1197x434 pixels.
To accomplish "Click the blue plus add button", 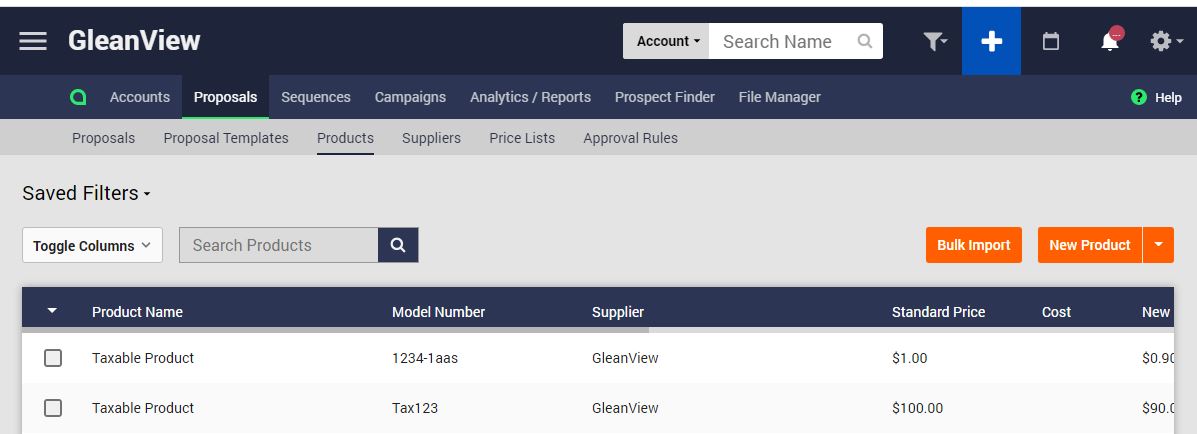I will point(991,41).
